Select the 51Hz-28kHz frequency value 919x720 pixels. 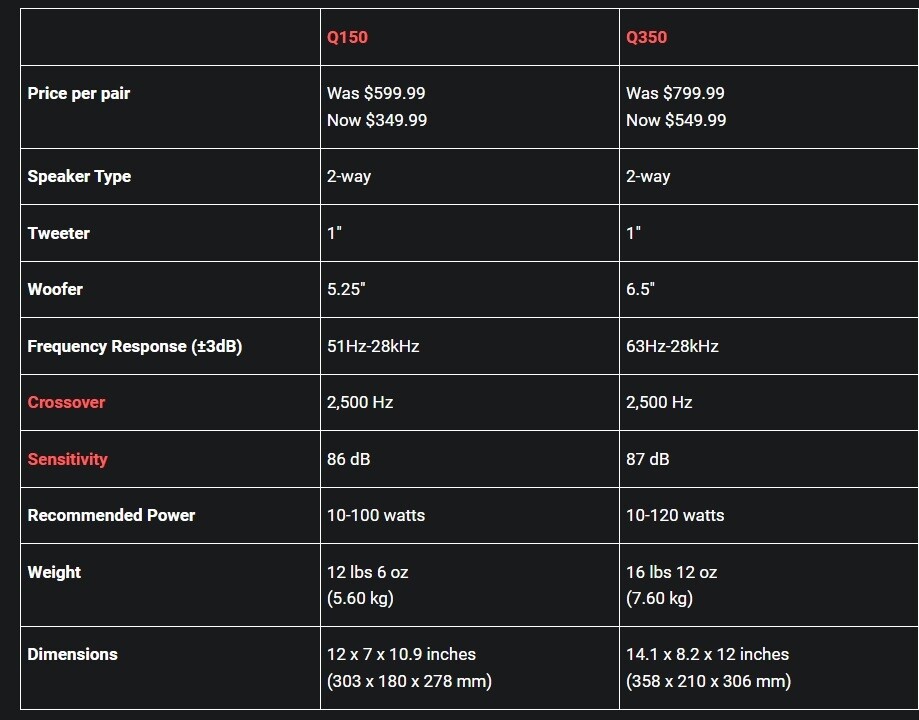[373, 346]
